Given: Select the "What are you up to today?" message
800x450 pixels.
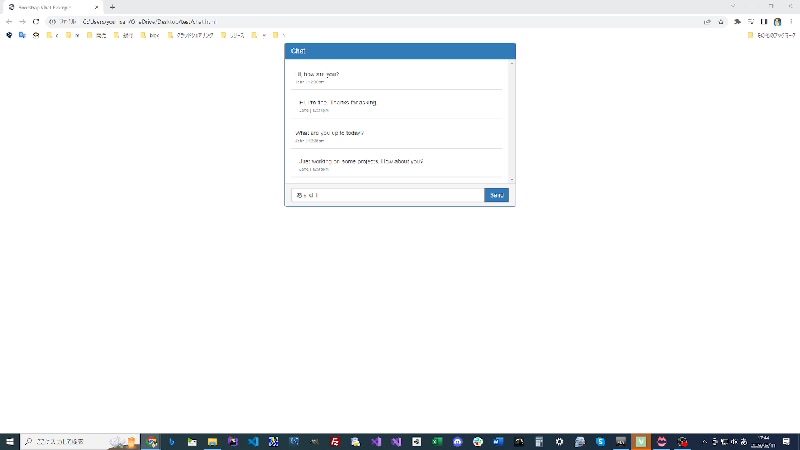Looking at the screenshot, I should click(x=329, y=132).
